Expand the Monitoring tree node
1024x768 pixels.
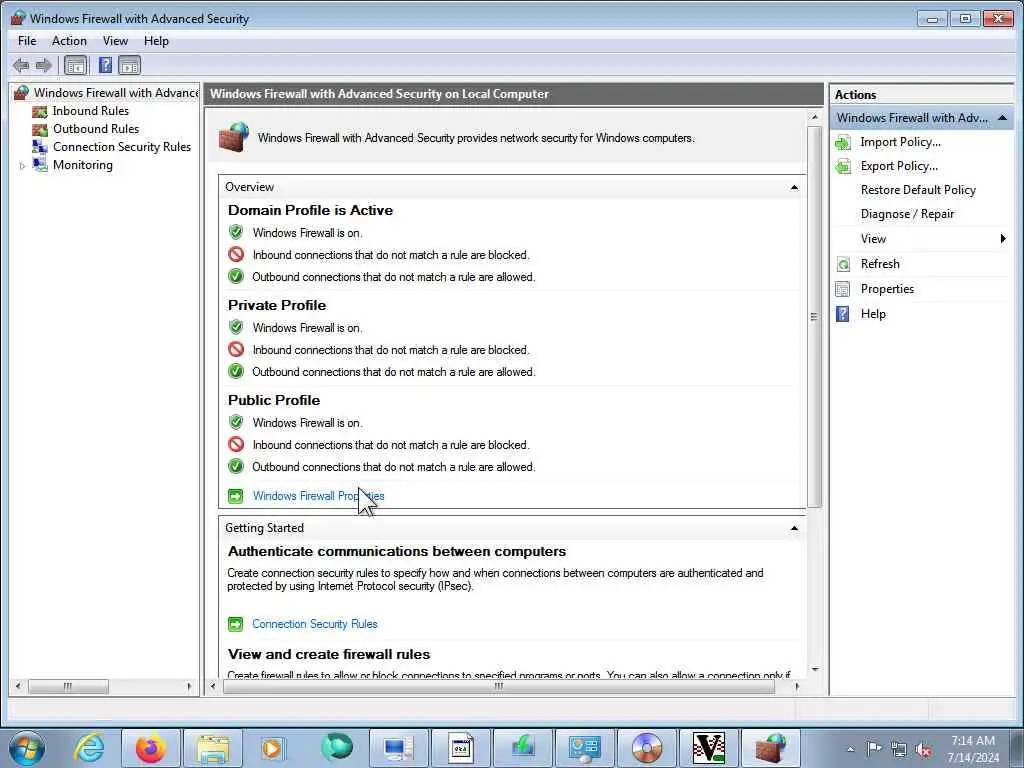(x=22, y=166)
